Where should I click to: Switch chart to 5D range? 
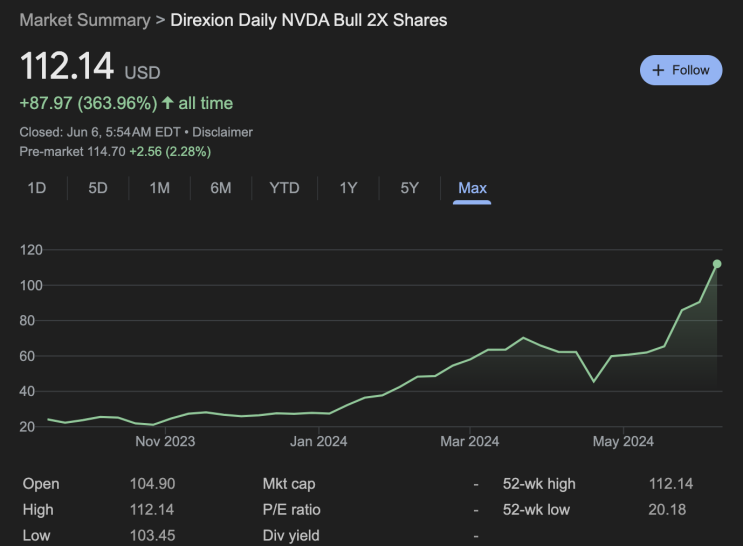[98, 188]
